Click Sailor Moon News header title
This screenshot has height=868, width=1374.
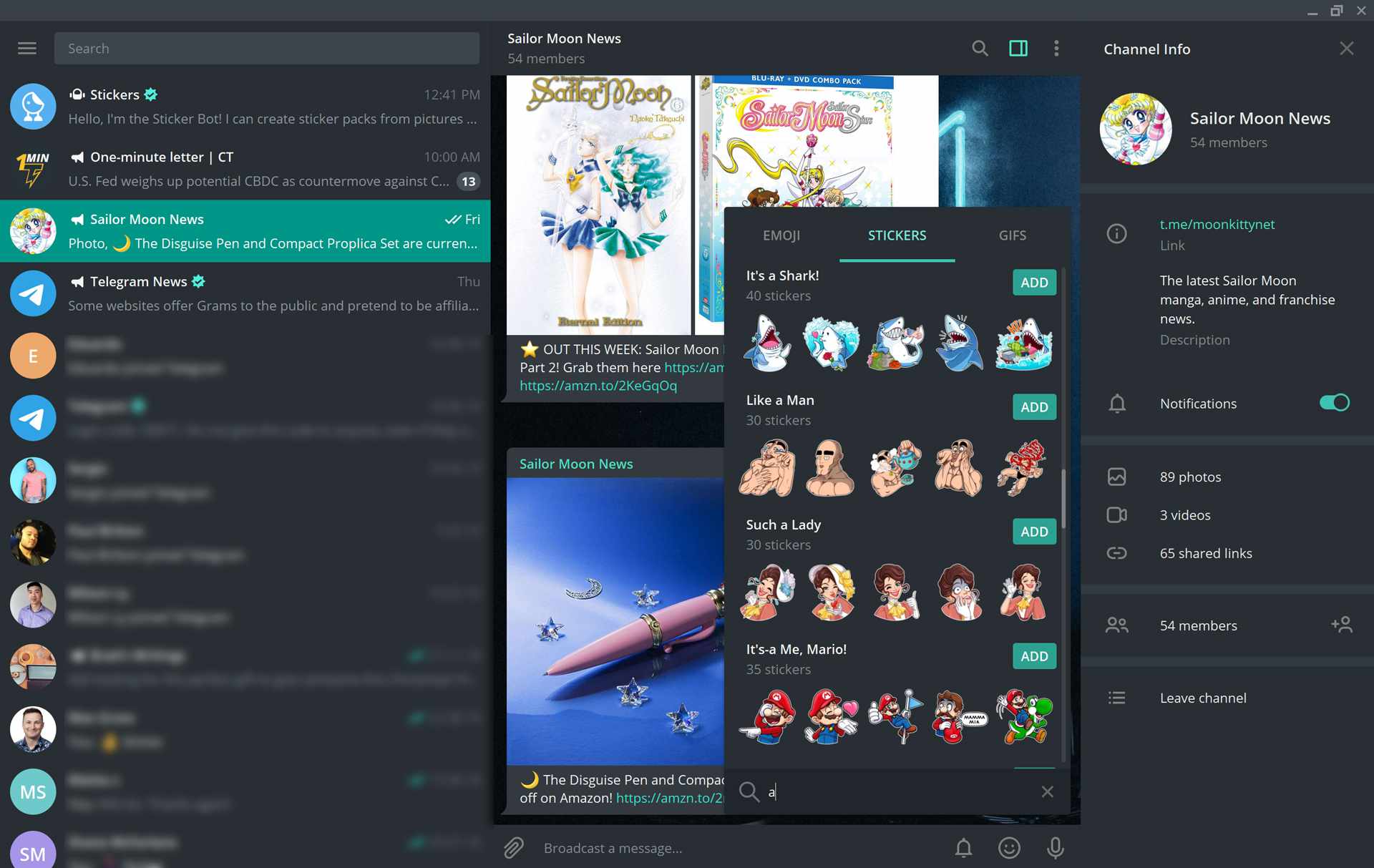click(x=564, y=39)
